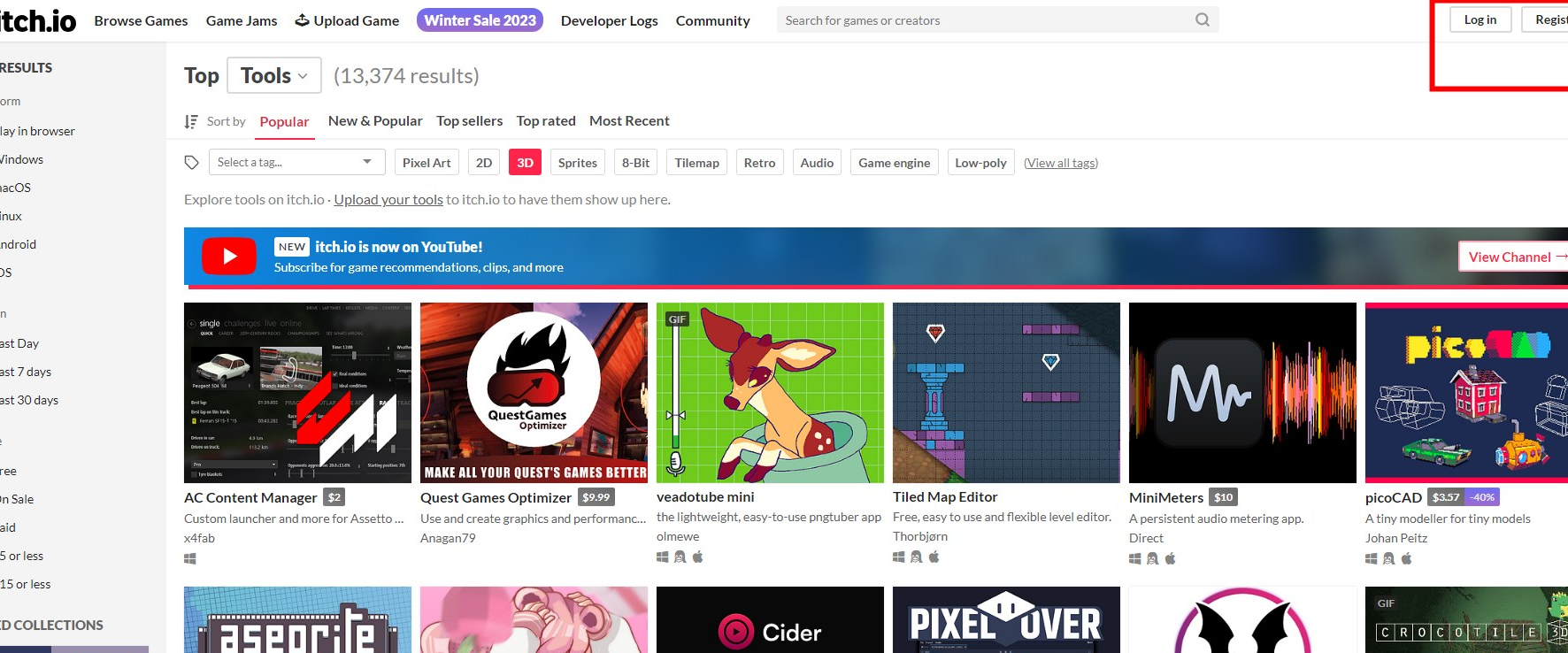Click macOS icon under MiniMeters
The width and height of the screenshot is (1568, 653).
[1170, 558]
